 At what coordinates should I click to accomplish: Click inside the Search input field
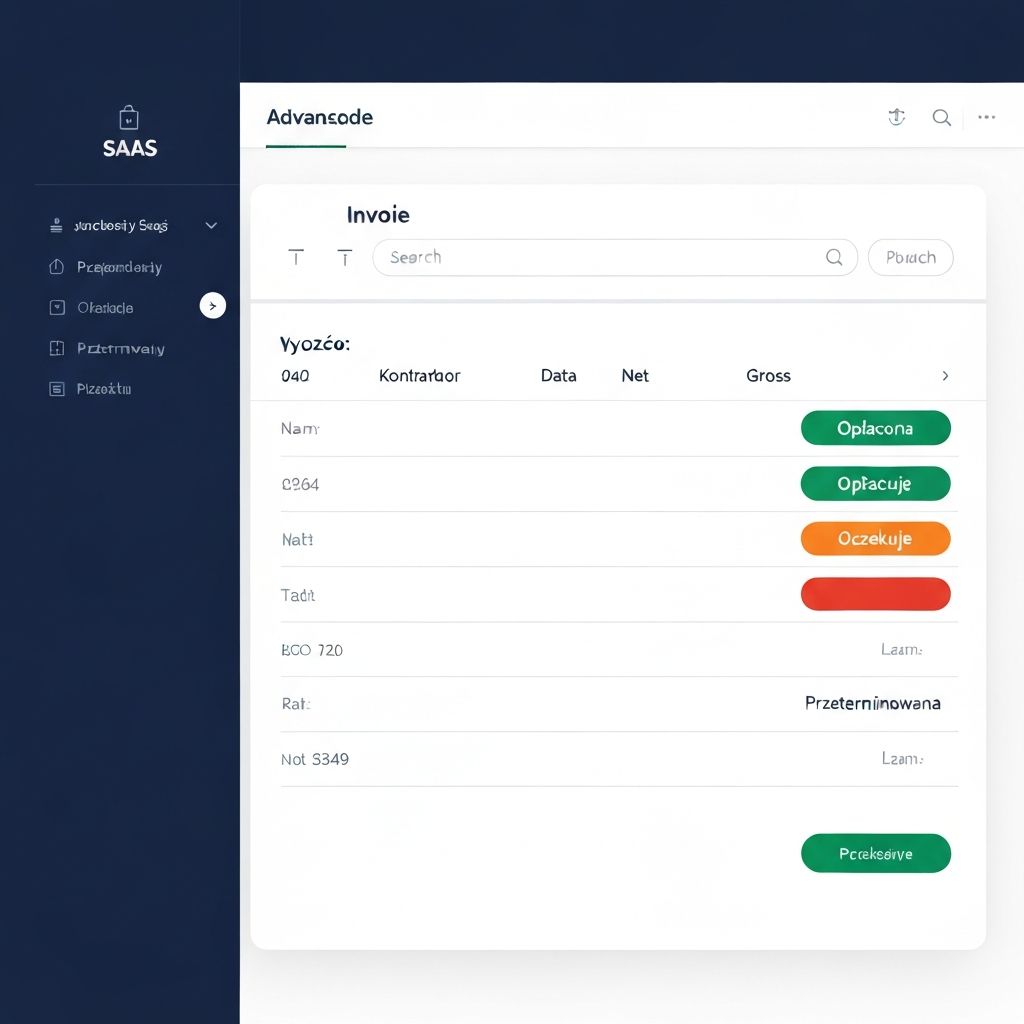point(600,257)
